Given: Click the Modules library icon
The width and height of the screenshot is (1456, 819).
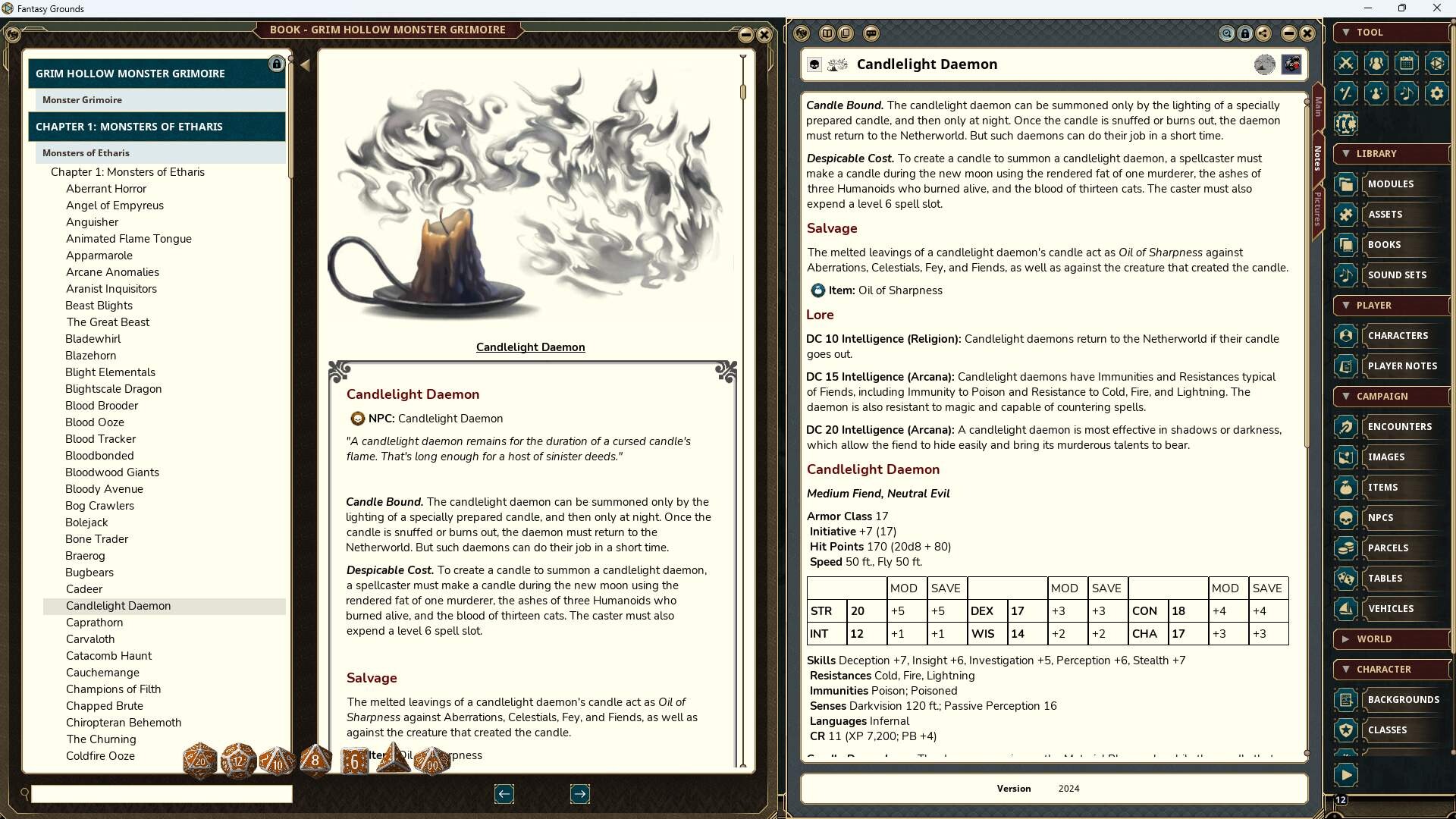Looking at the screenshot, I should point(1346,184).
